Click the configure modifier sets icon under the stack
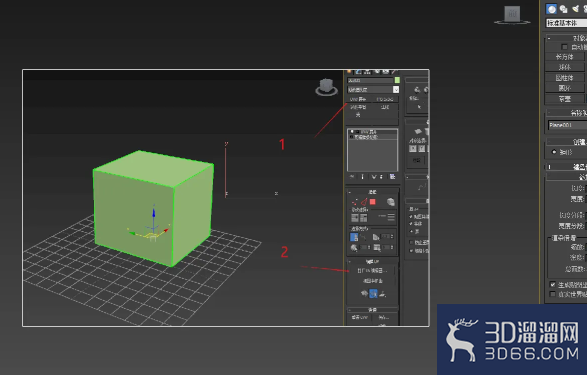Screen dimensions: 587x375 (x=392, y=177)
